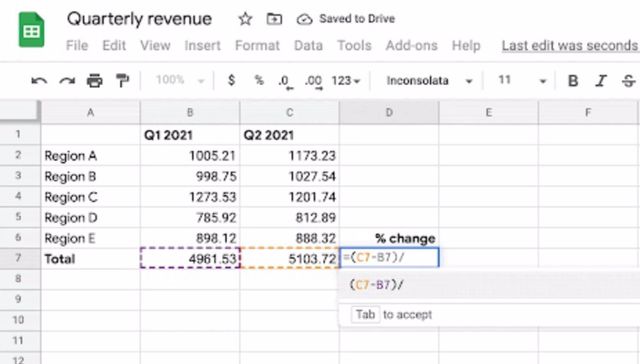Click the Total label cell

click(91, 258)
